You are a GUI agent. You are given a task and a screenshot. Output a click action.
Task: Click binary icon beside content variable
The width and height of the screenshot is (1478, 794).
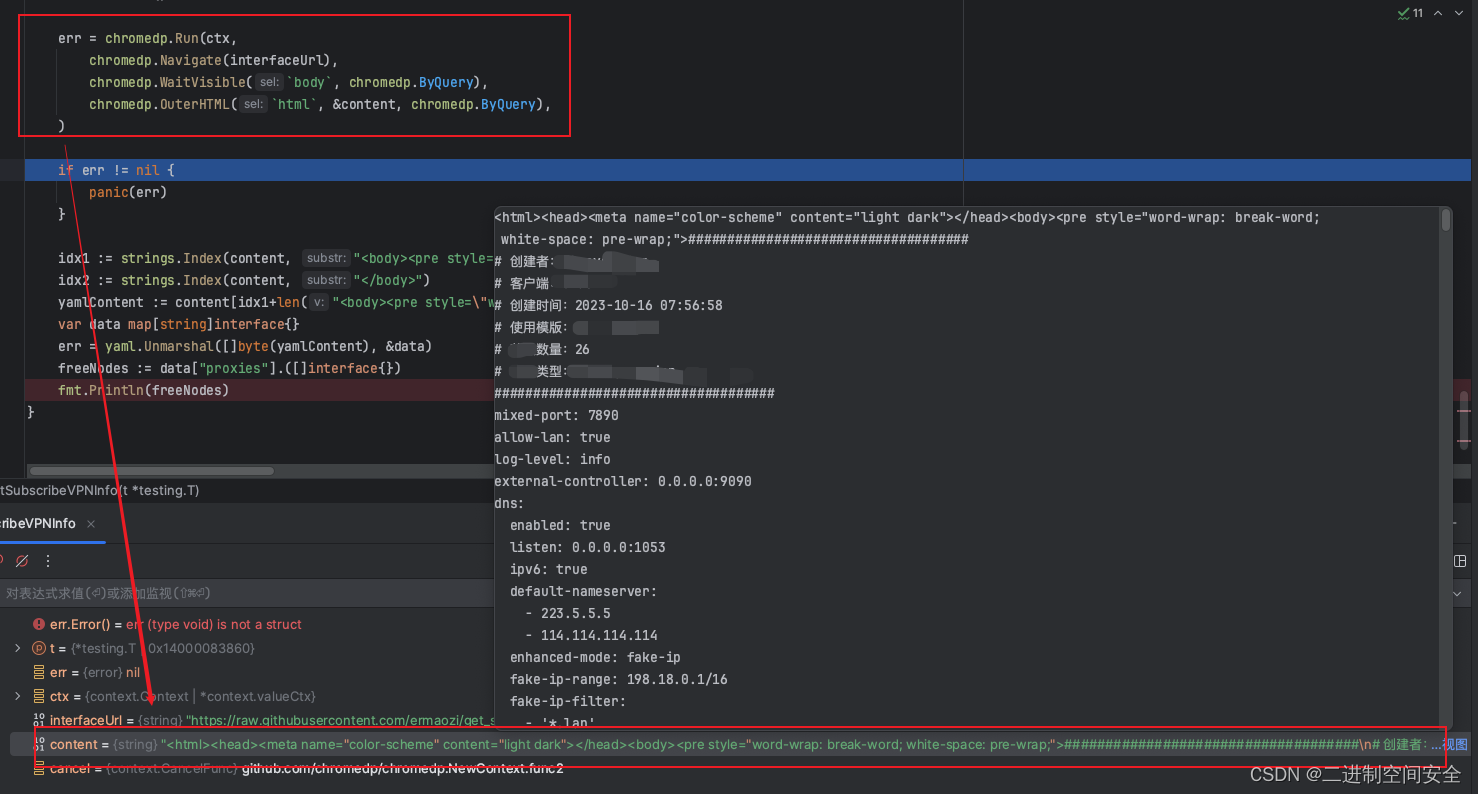39,744
